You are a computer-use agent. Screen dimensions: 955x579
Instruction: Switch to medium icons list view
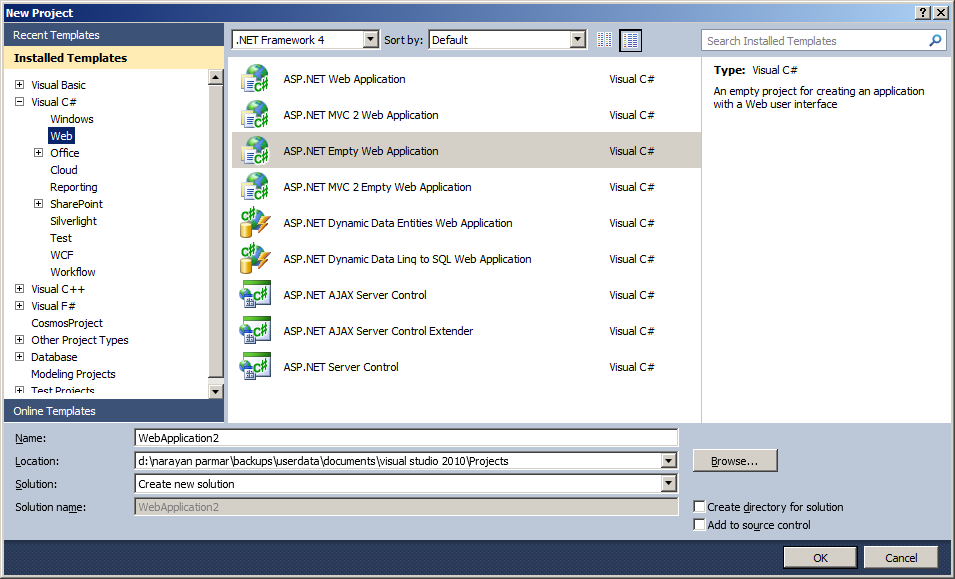pyautogui.click(x=630, y=40)
